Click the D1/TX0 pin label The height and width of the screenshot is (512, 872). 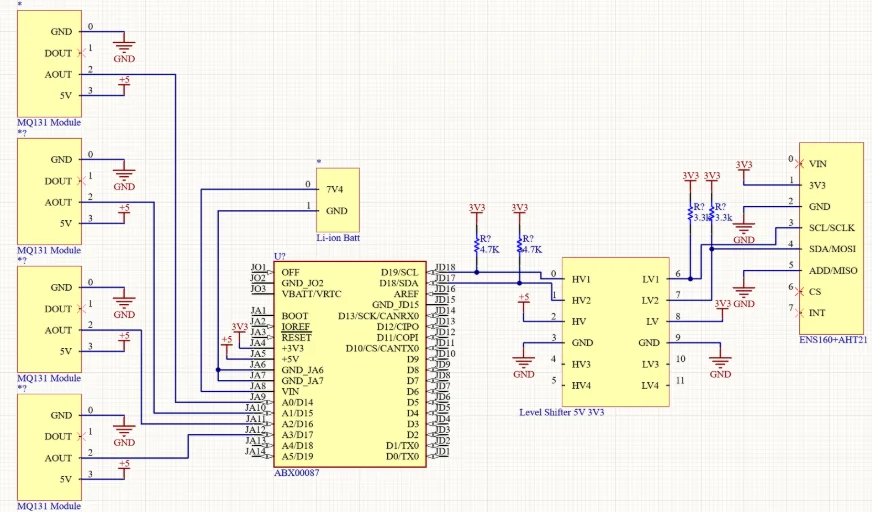[x=402, y=446]
